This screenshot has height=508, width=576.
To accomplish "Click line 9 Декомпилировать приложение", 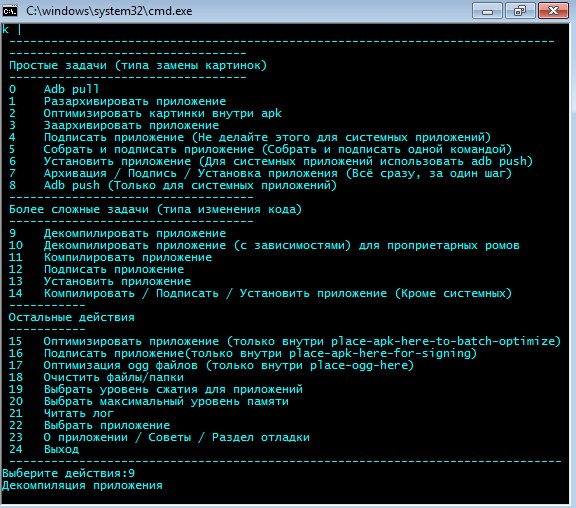I will click(x=118, y=233).
